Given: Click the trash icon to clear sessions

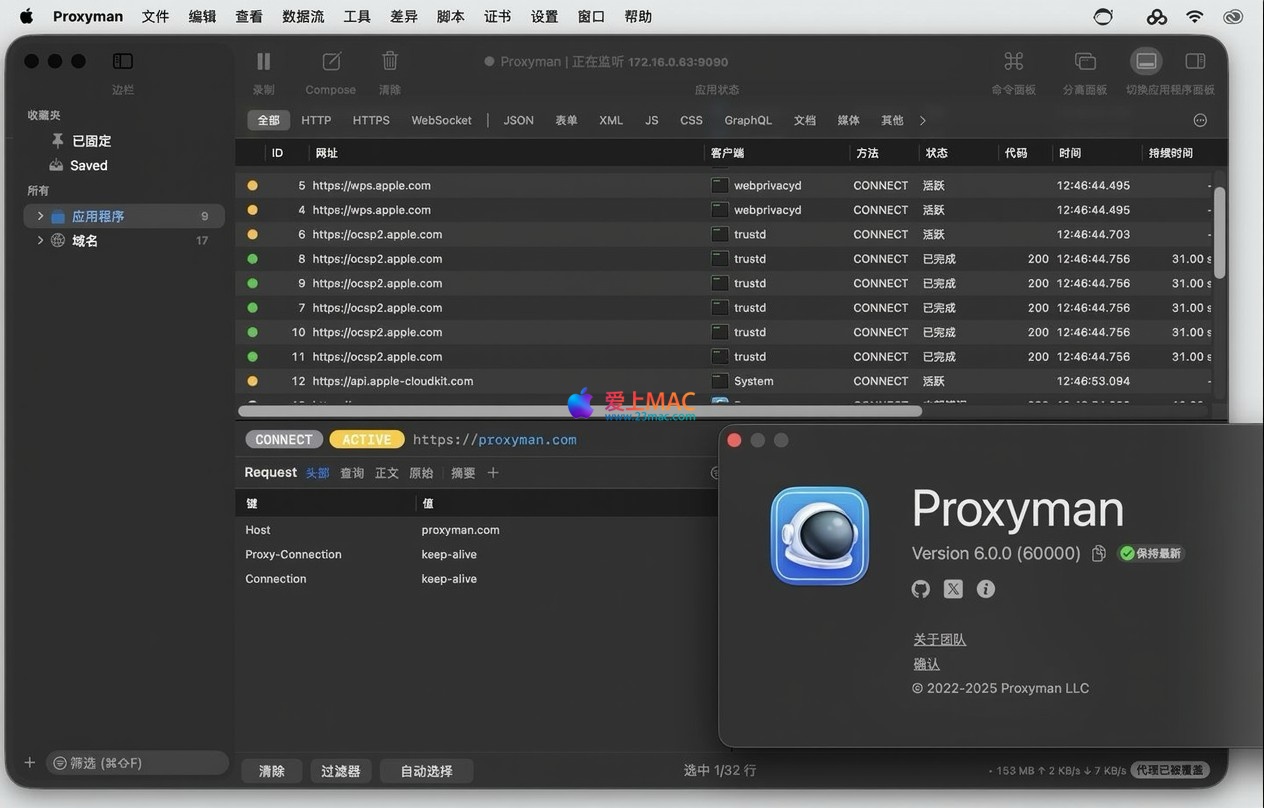Looking at the screenshot, I should tap(390, 62).
